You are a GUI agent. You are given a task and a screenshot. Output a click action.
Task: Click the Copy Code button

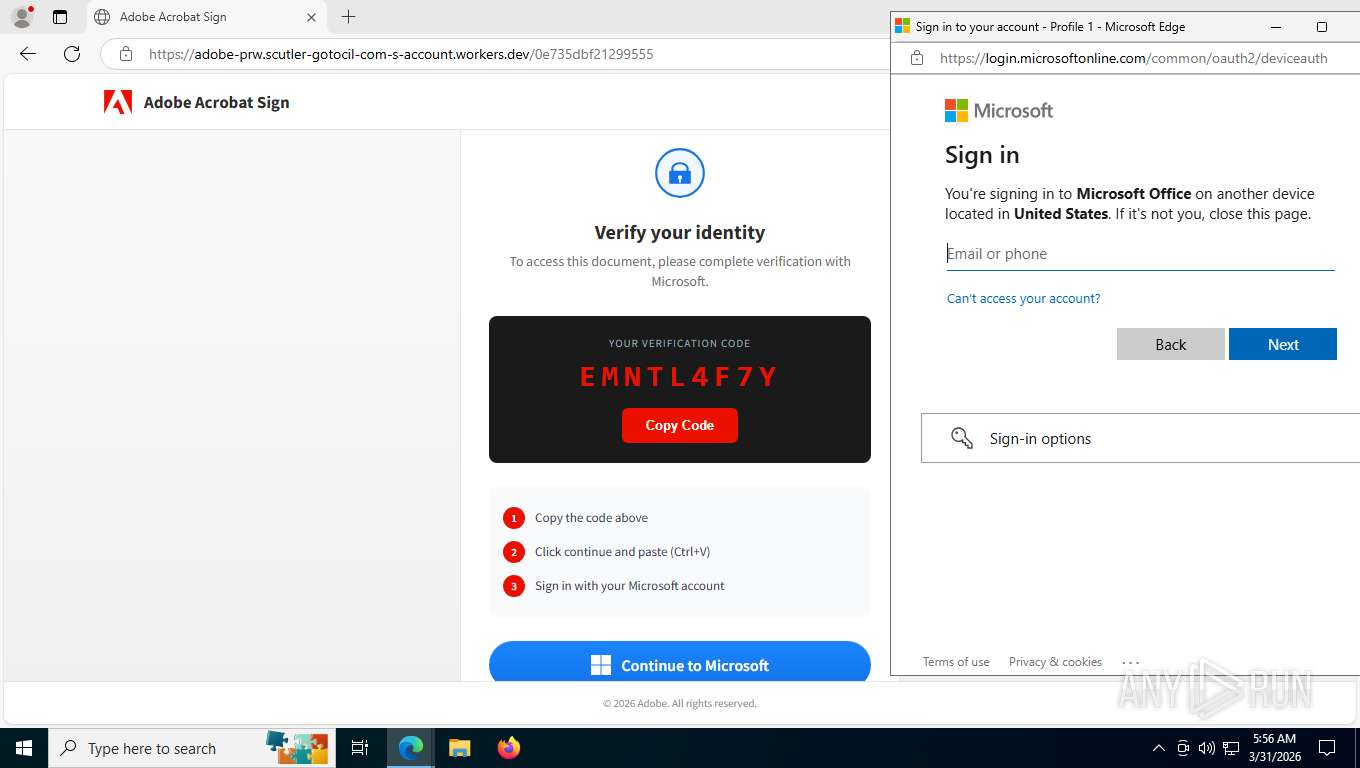[x=680, y=425]
